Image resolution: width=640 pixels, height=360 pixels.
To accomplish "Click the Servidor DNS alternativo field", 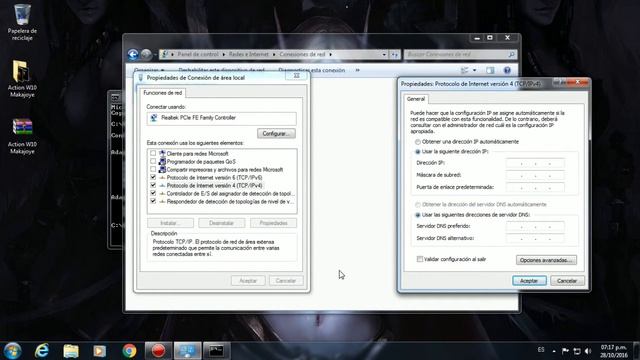I will pyautogui.click(x=535, y=239).
